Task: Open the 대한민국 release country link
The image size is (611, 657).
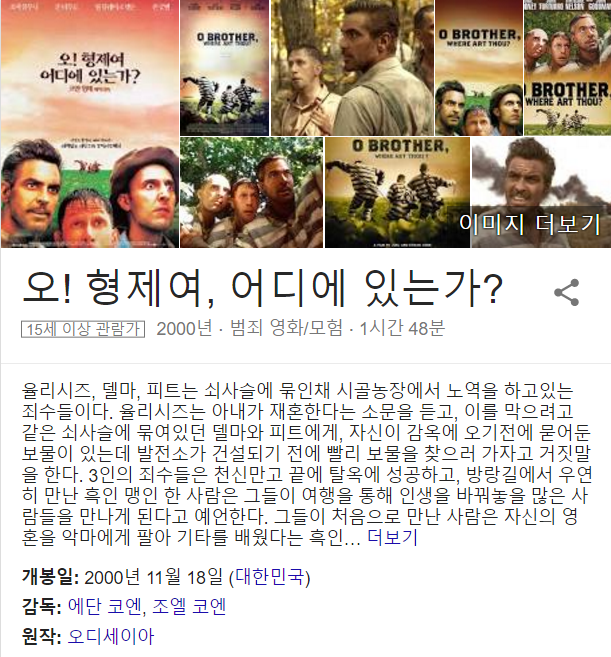Action: (269, 577)
